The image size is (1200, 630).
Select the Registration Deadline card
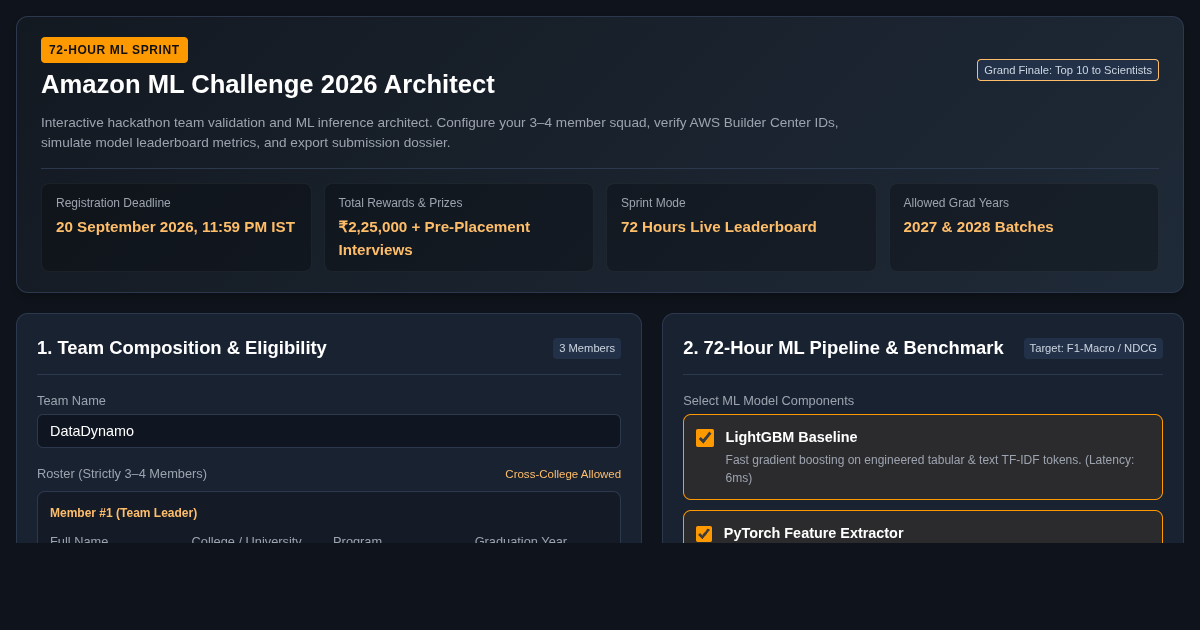point(176,227)
